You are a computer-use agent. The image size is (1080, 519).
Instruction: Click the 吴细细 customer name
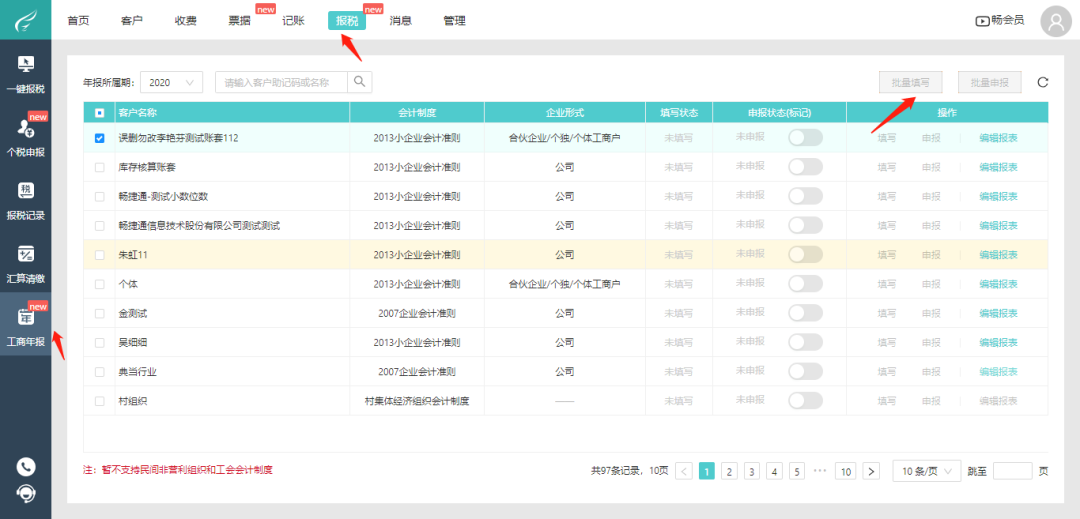pos(132,342)
